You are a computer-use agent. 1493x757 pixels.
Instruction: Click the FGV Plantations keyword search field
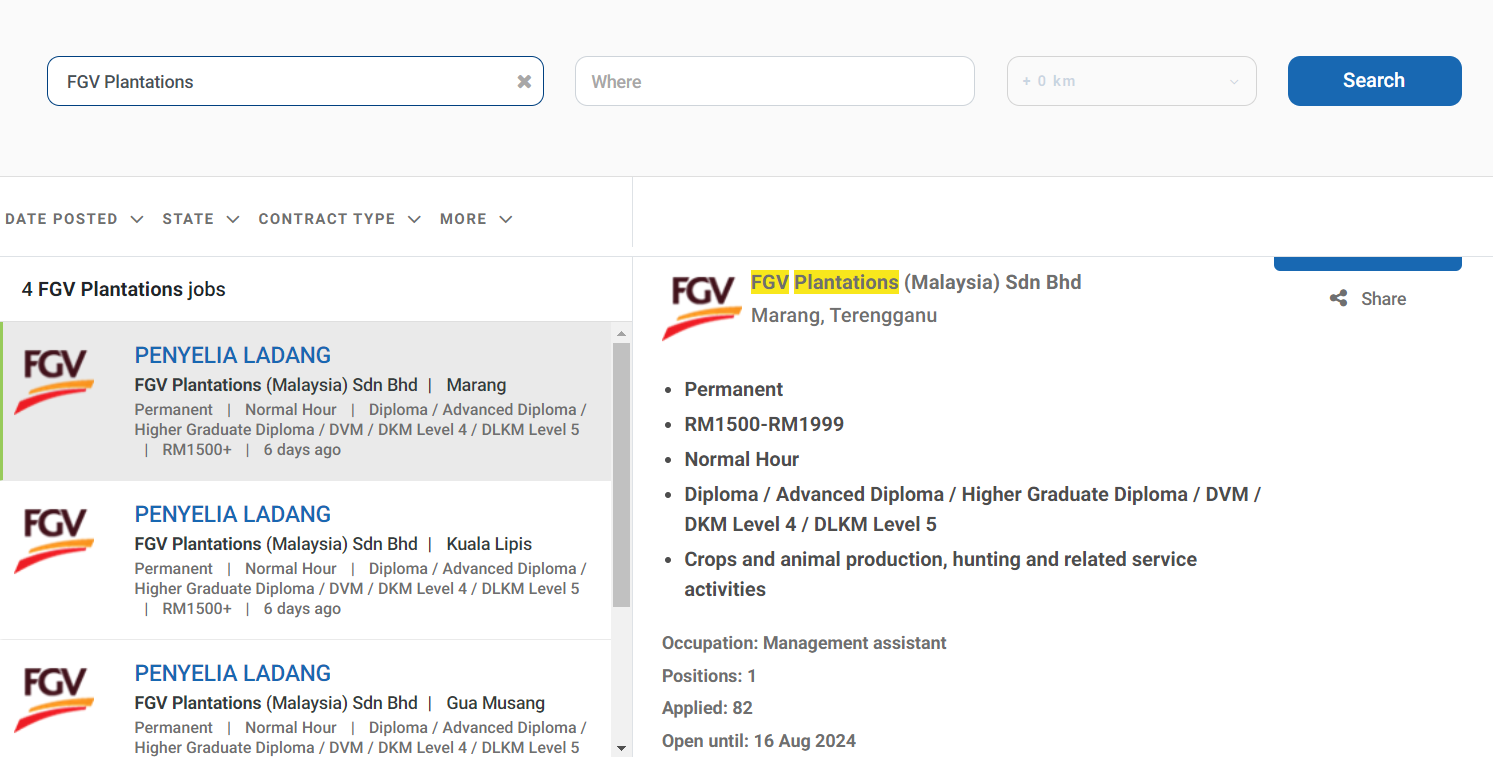tap(295, 81)
